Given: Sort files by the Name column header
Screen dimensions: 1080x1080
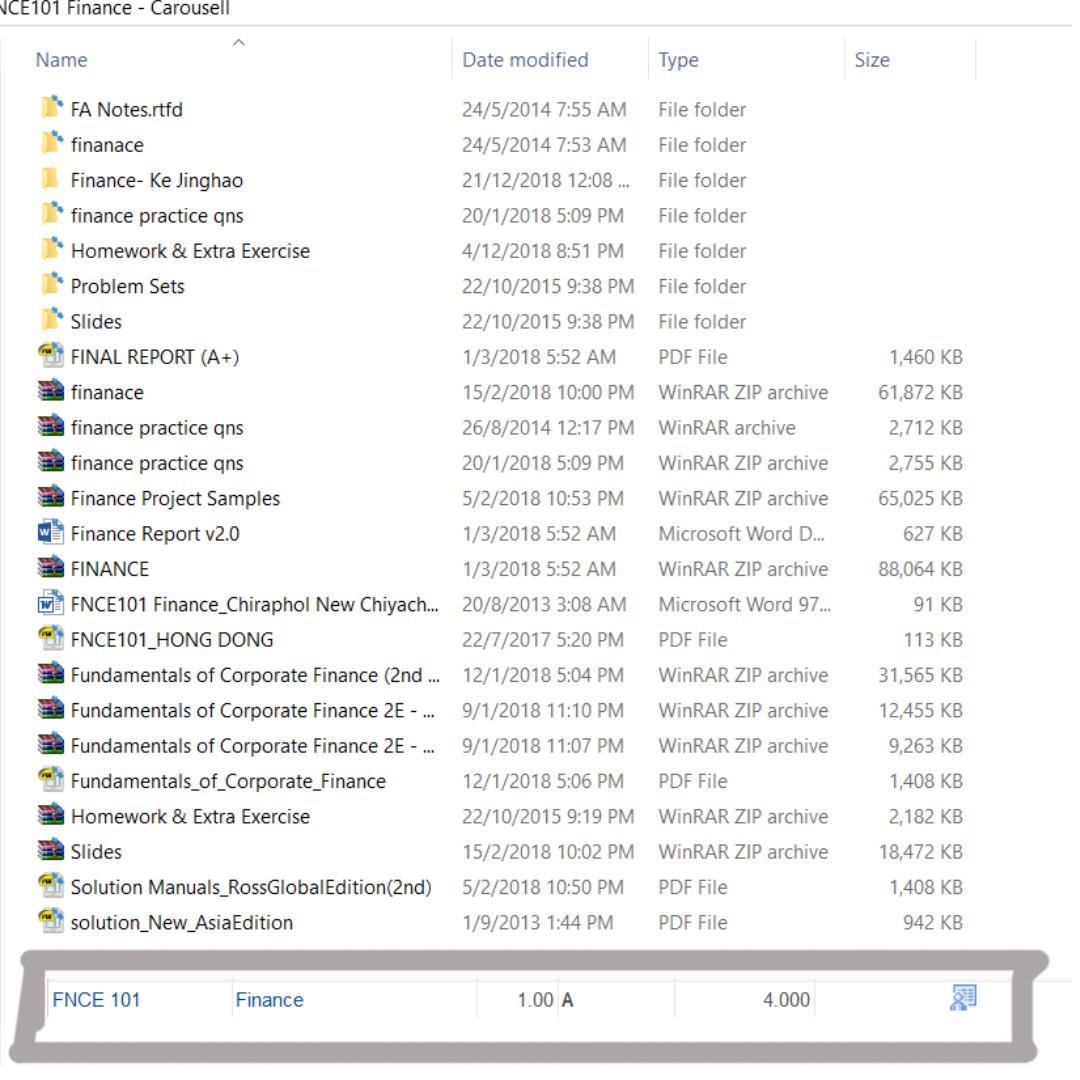Looking at the screenshot, I should 62,60.
